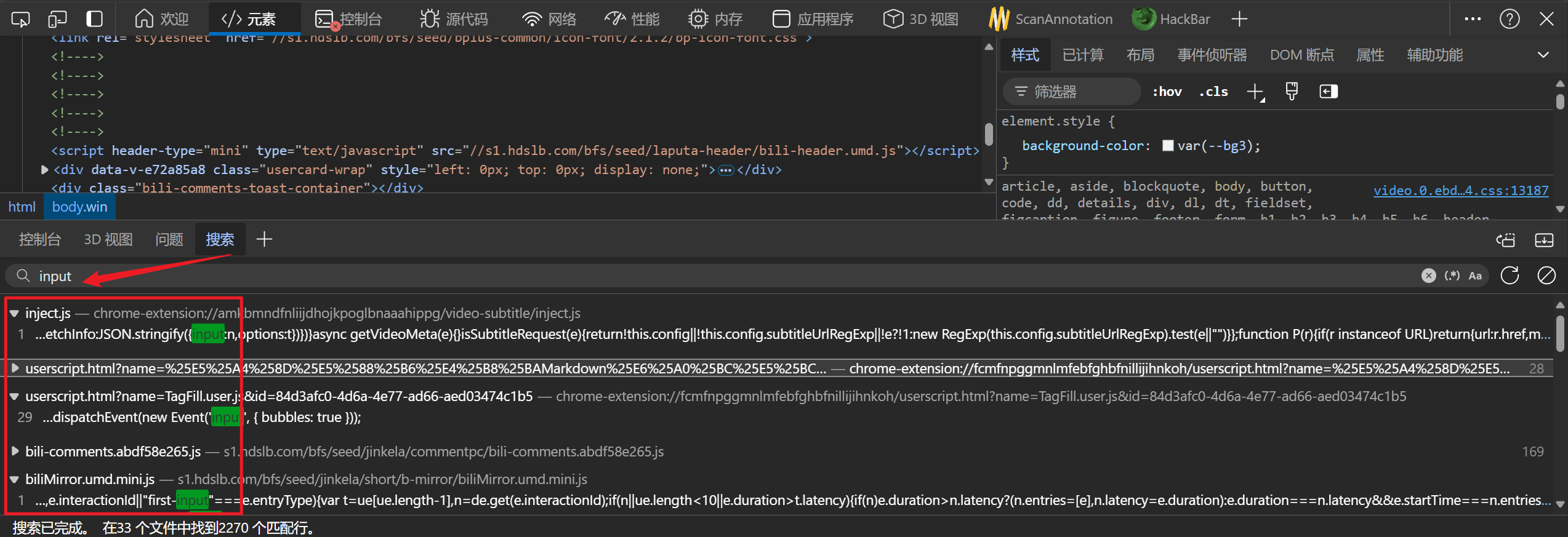This screenshot has width=1568, height=537.
Task: Open the 欢迎 welcome tab
Action: (x=162, y=19)
